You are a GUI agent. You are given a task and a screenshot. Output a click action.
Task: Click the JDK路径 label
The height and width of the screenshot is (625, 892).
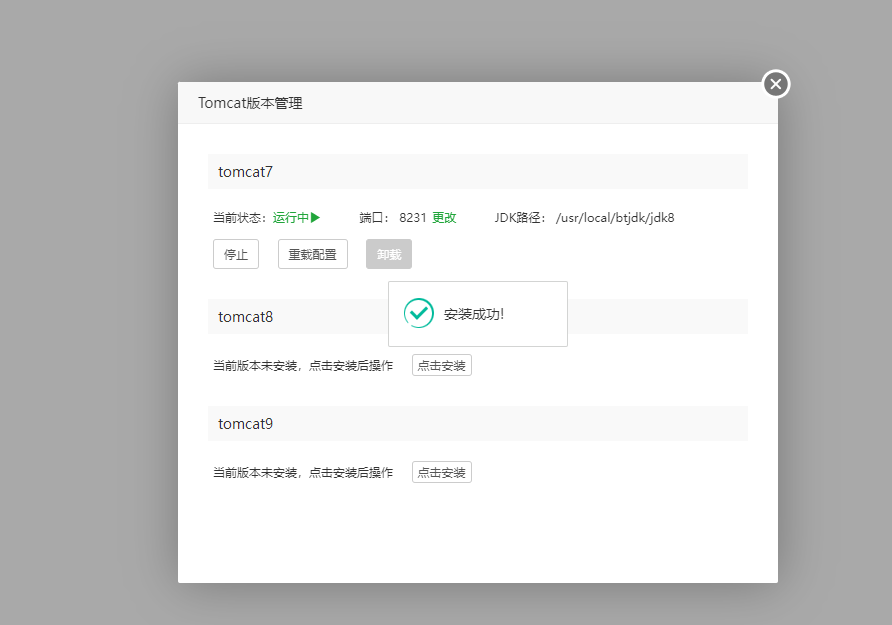click(x=521, y=218)
